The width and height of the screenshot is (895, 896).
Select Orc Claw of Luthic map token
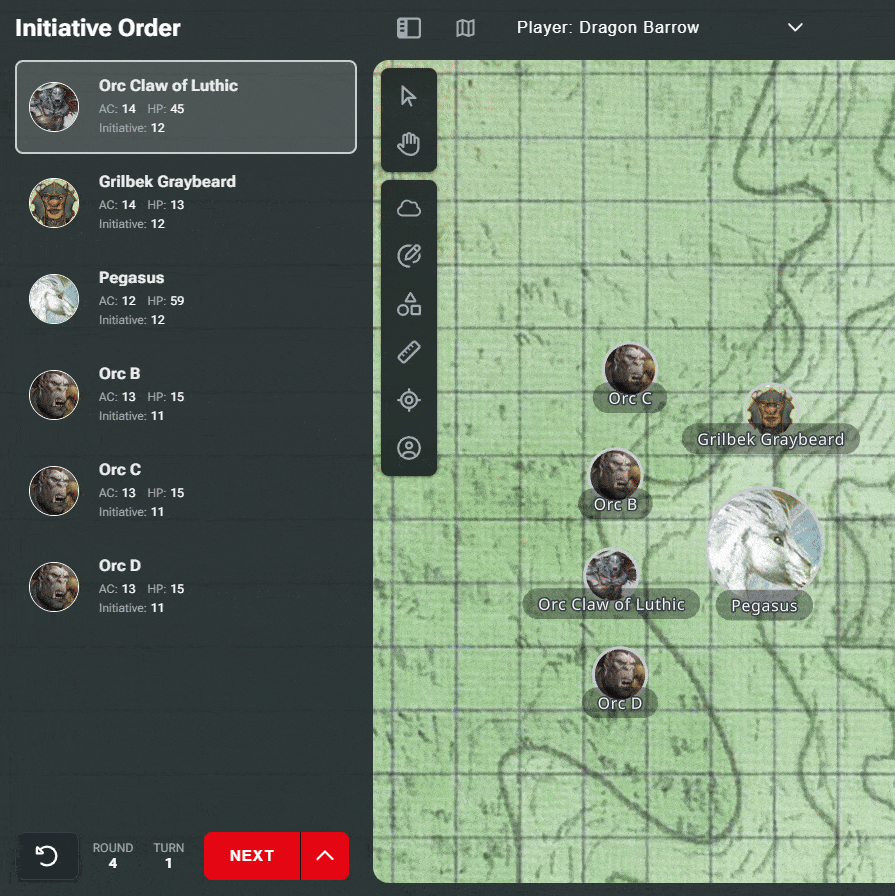pos(611,575)
